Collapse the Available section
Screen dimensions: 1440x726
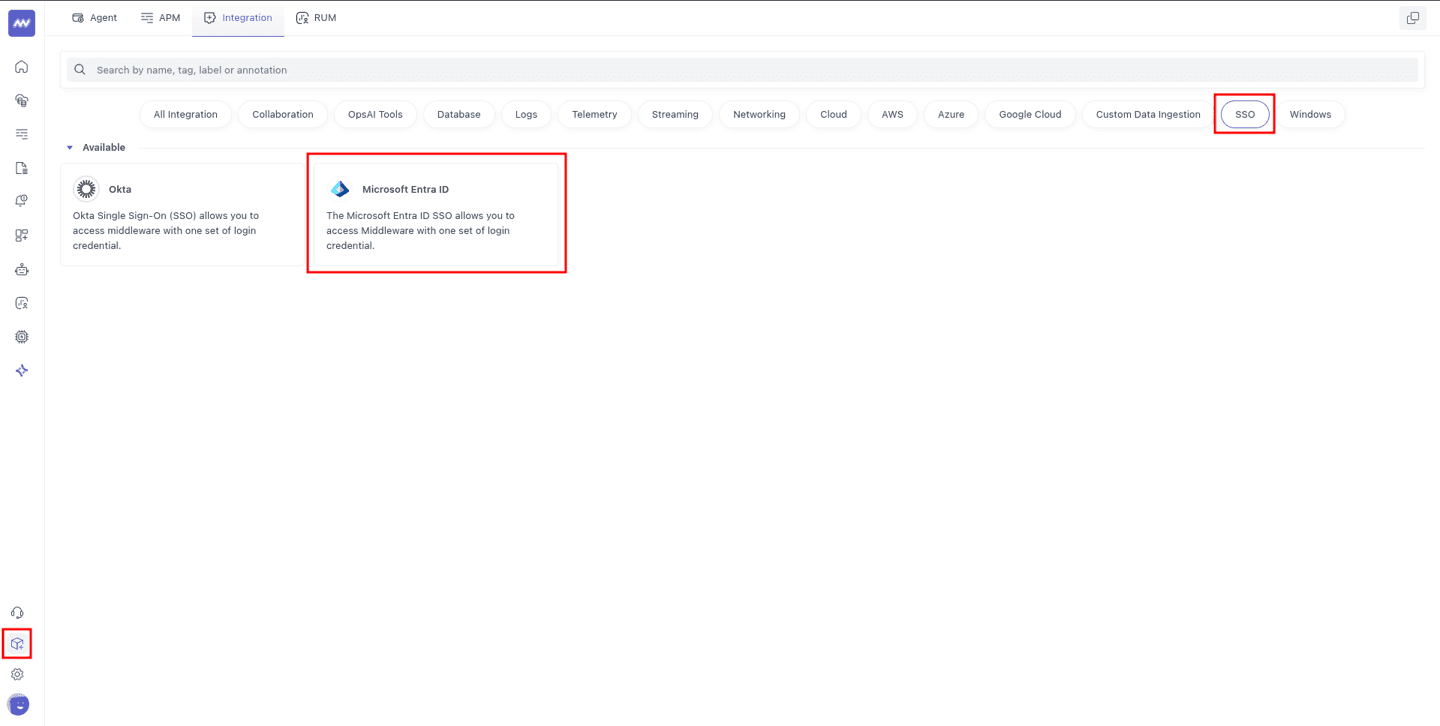pos(69,147)
